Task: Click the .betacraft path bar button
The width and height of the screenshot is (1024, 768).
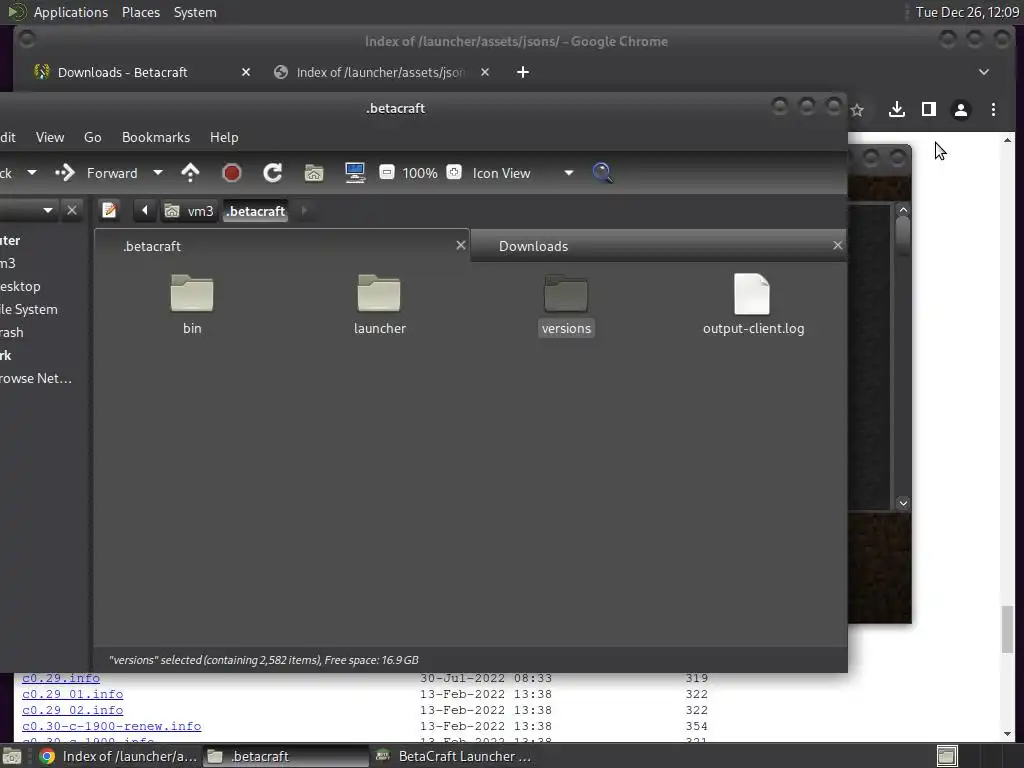Action: click(x=255, y=211)
